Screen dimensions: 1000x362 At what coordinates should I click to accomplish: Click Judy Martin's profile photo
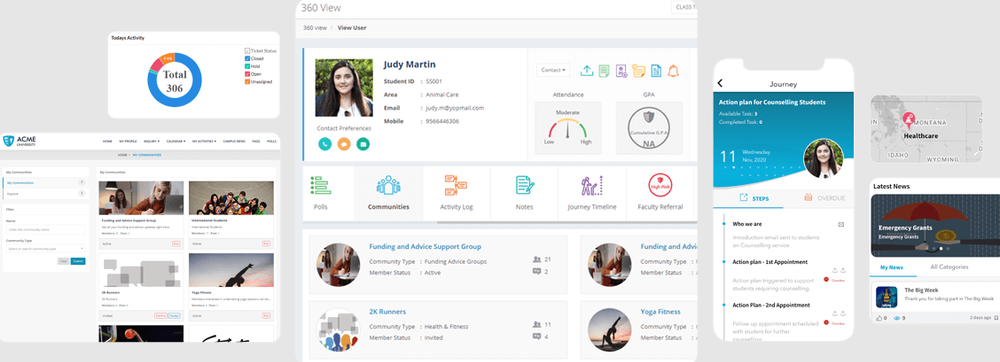[x=344, y=88]
